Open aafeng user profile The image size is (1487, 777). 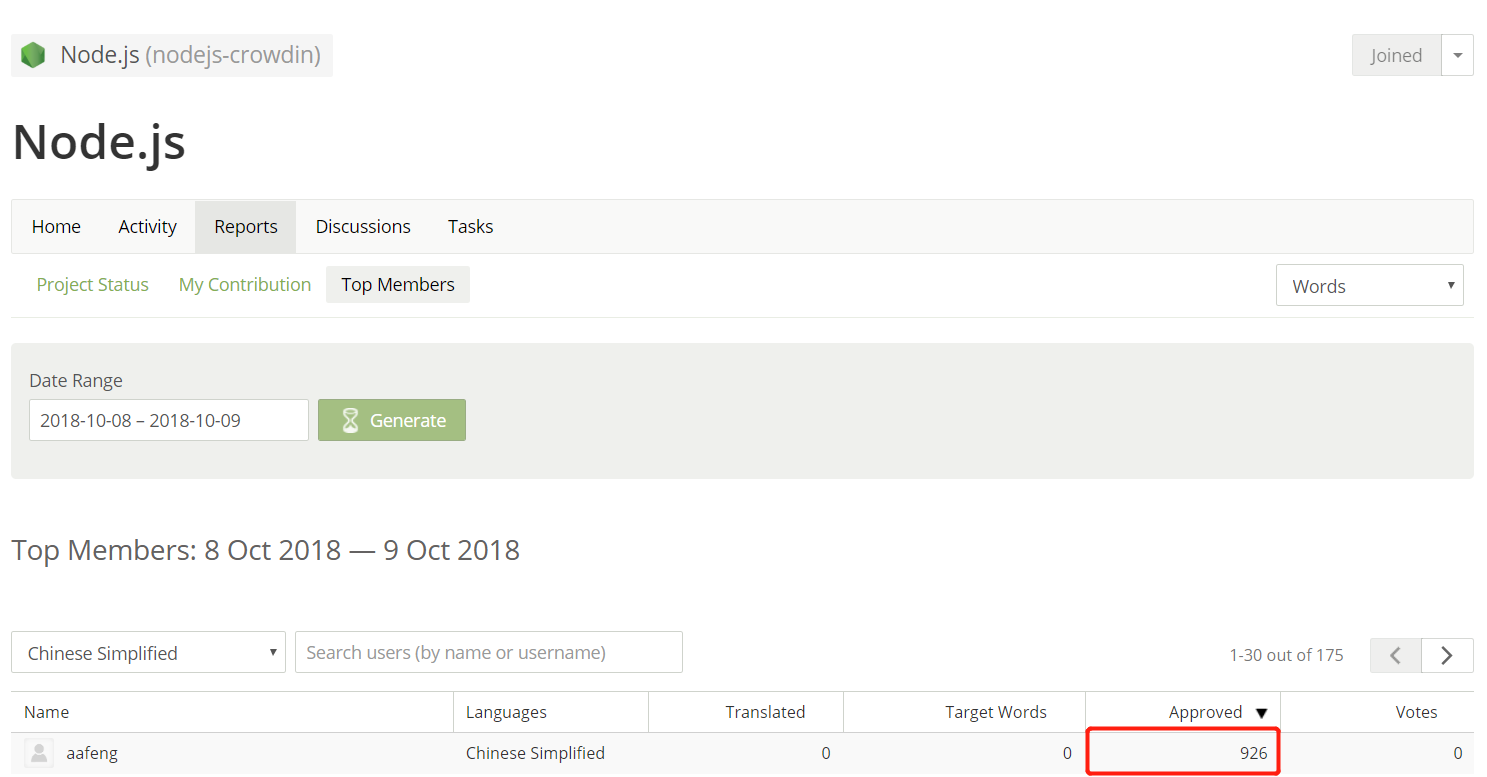pyautogui.click(x=92, y=753)
